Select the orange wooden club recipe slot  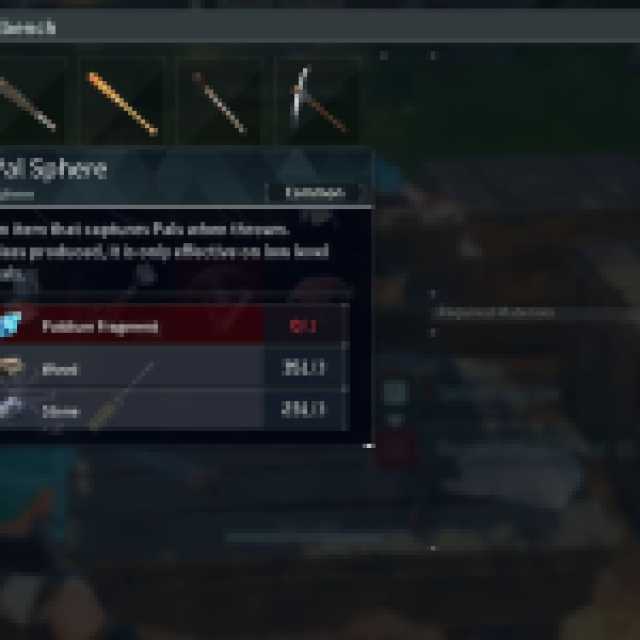click(123, 100)
